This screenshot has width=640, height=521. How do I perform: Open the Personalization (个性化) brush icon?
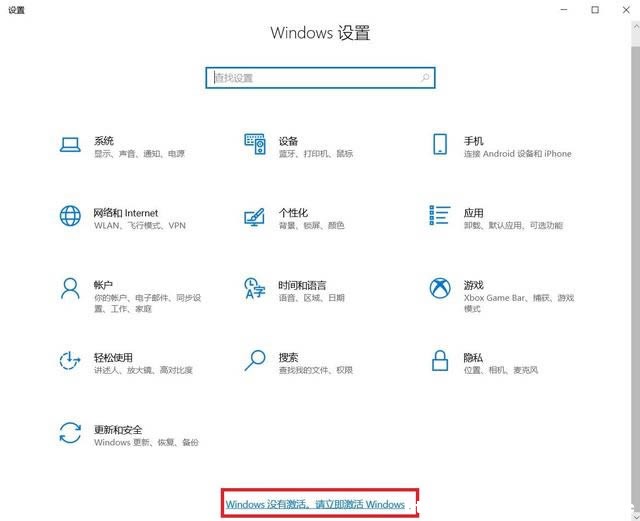click(254, 217)
